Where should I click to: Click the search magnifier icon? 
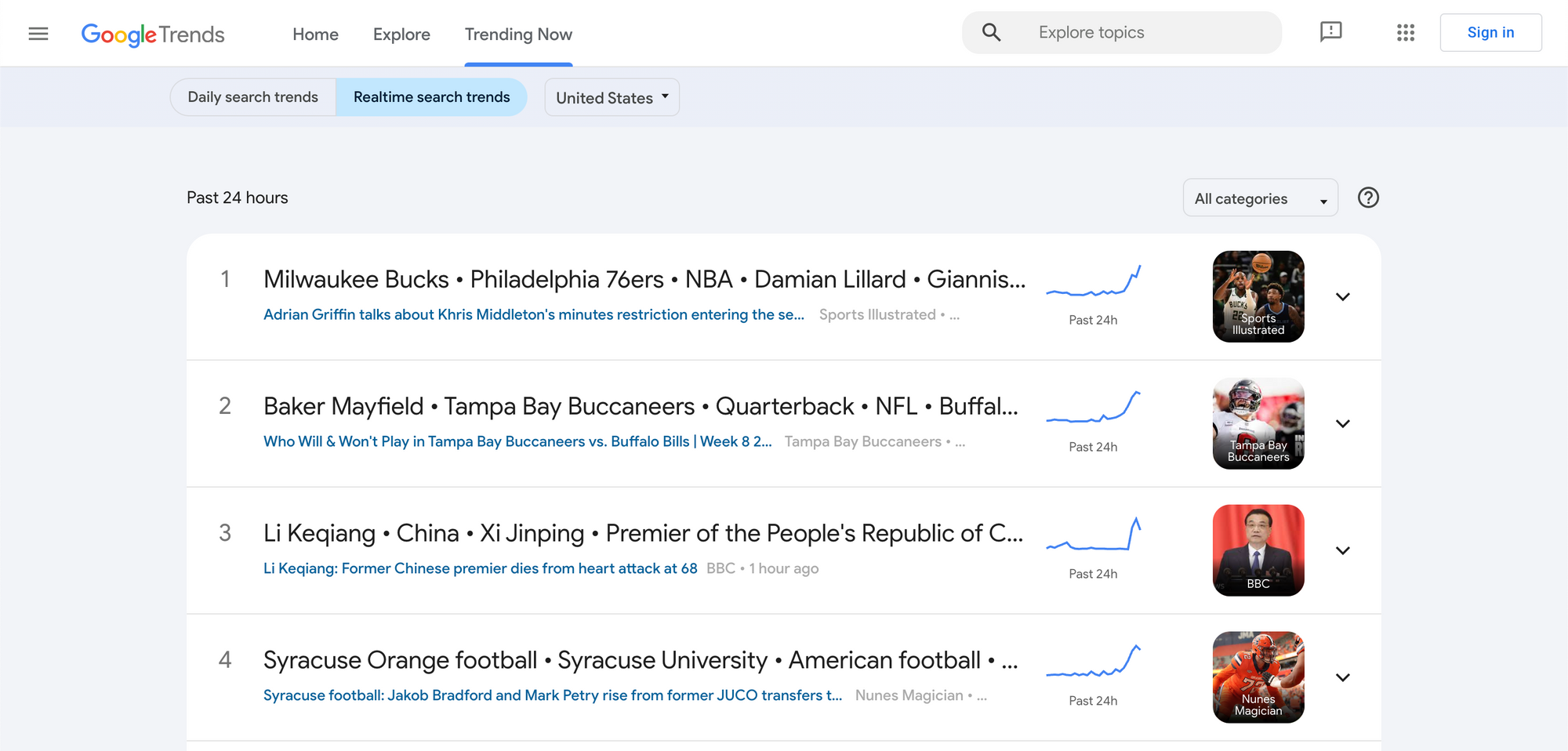tap(991, 32)
